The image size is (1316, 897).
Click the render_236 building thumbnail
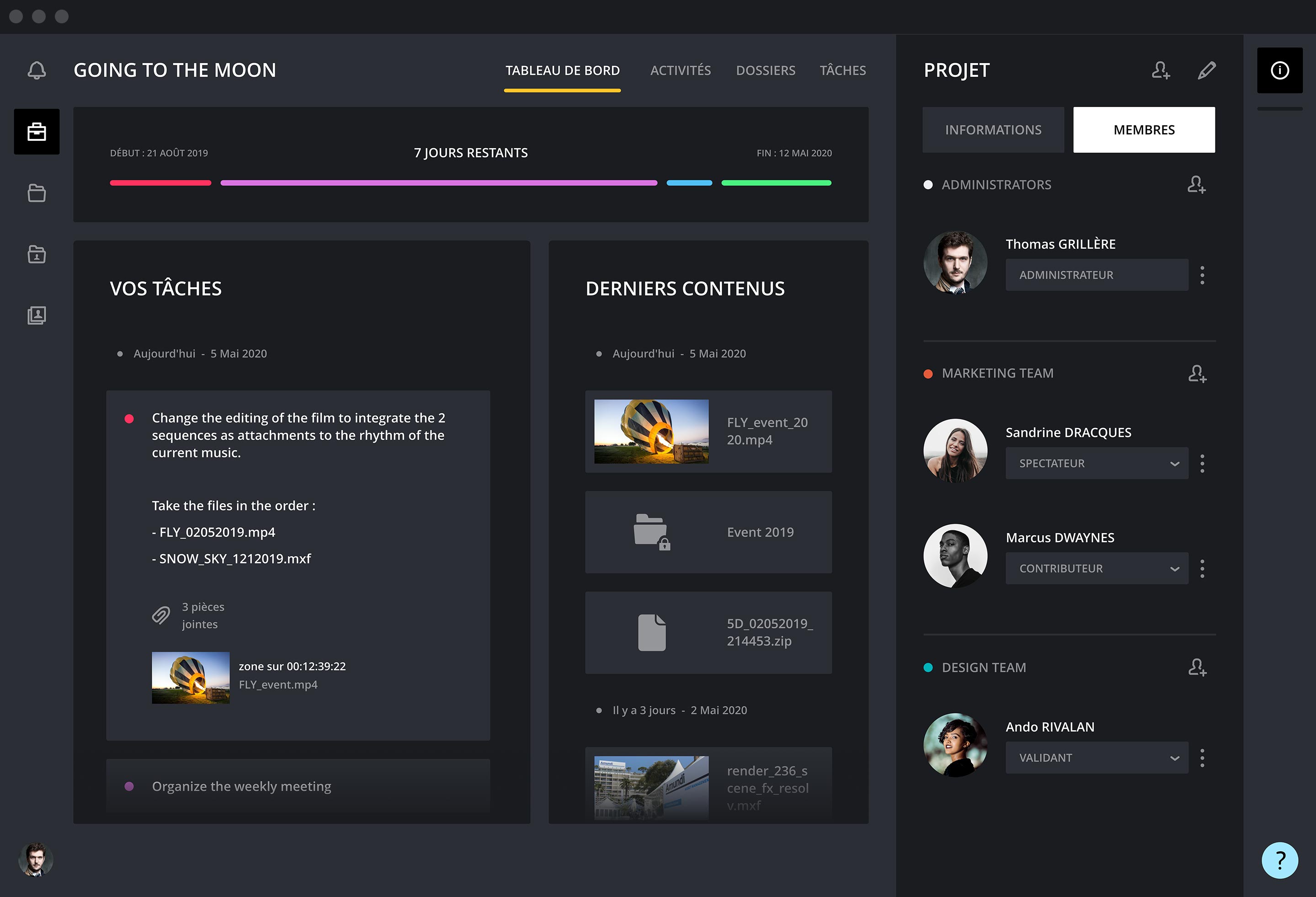point(651,788)
